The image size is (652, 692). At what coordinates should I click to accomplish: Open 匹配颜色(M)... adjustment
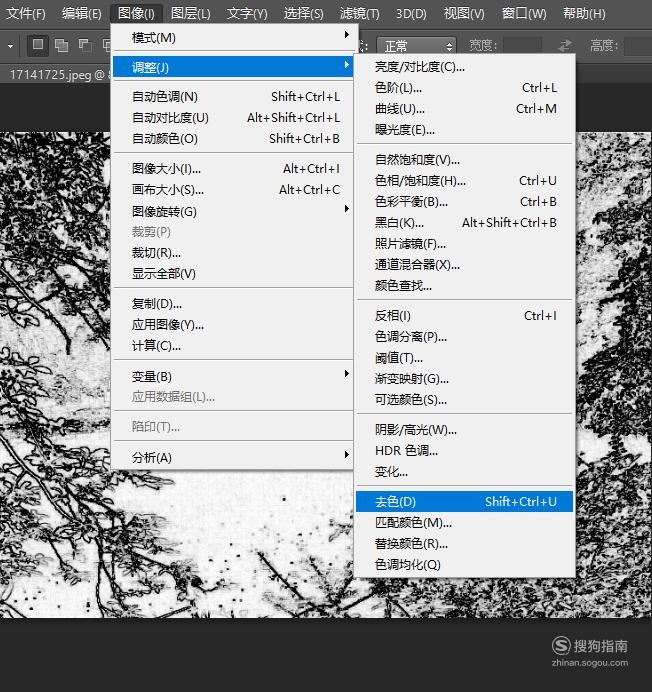pyautogui.click(x=464, y=523)
